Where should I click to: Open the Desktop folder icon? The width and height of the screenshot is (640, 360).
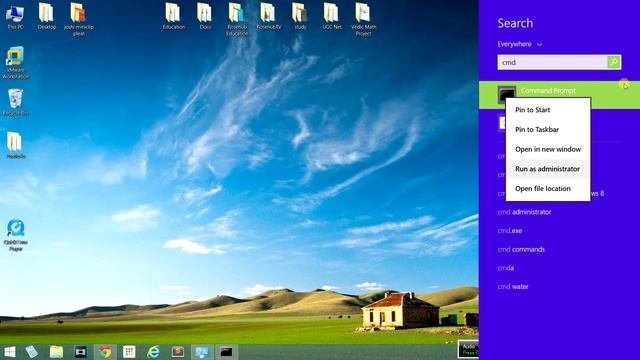pos(47,16)
